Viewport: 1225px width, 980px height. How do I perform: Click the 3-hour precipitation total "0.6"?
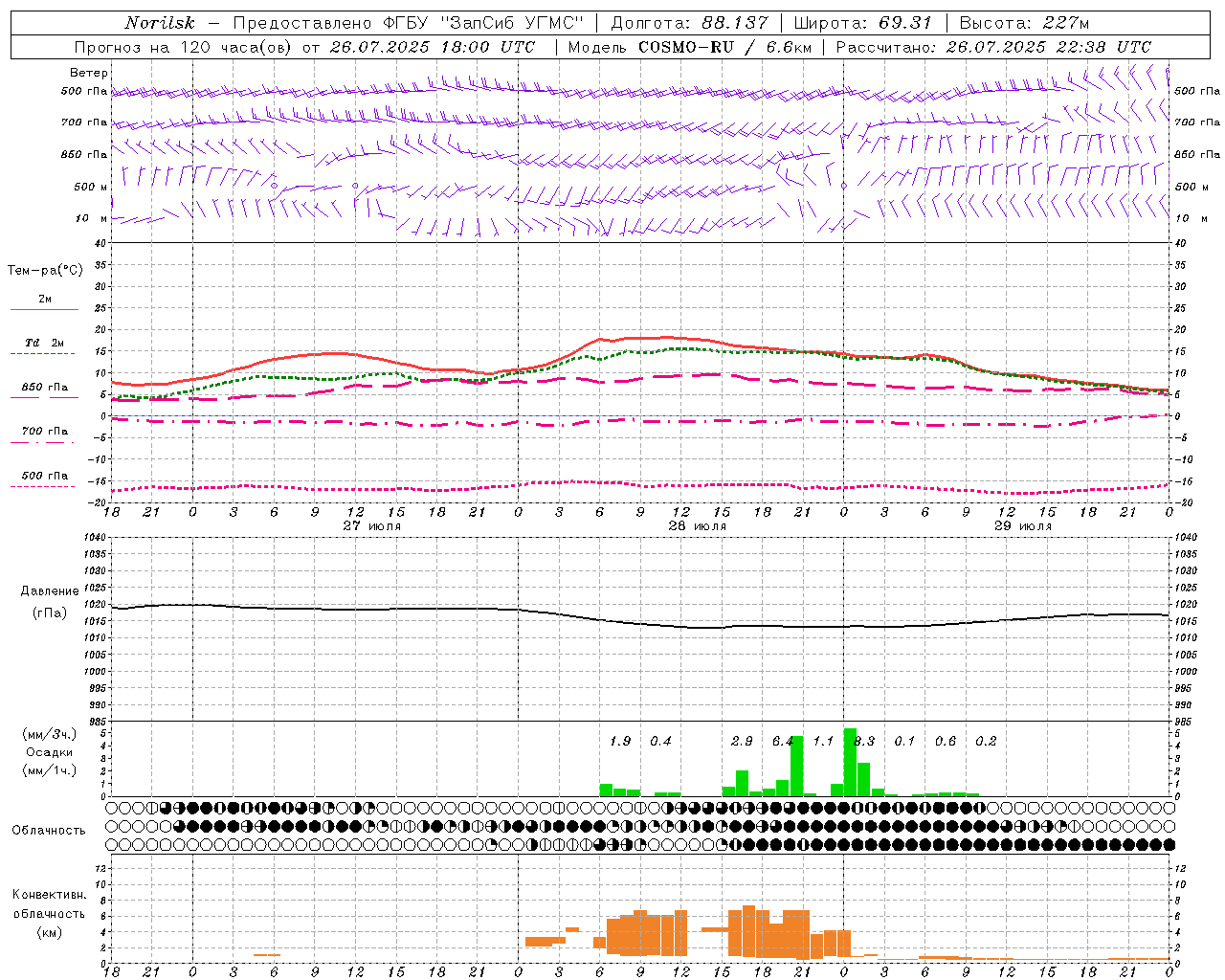click(946, 742)
